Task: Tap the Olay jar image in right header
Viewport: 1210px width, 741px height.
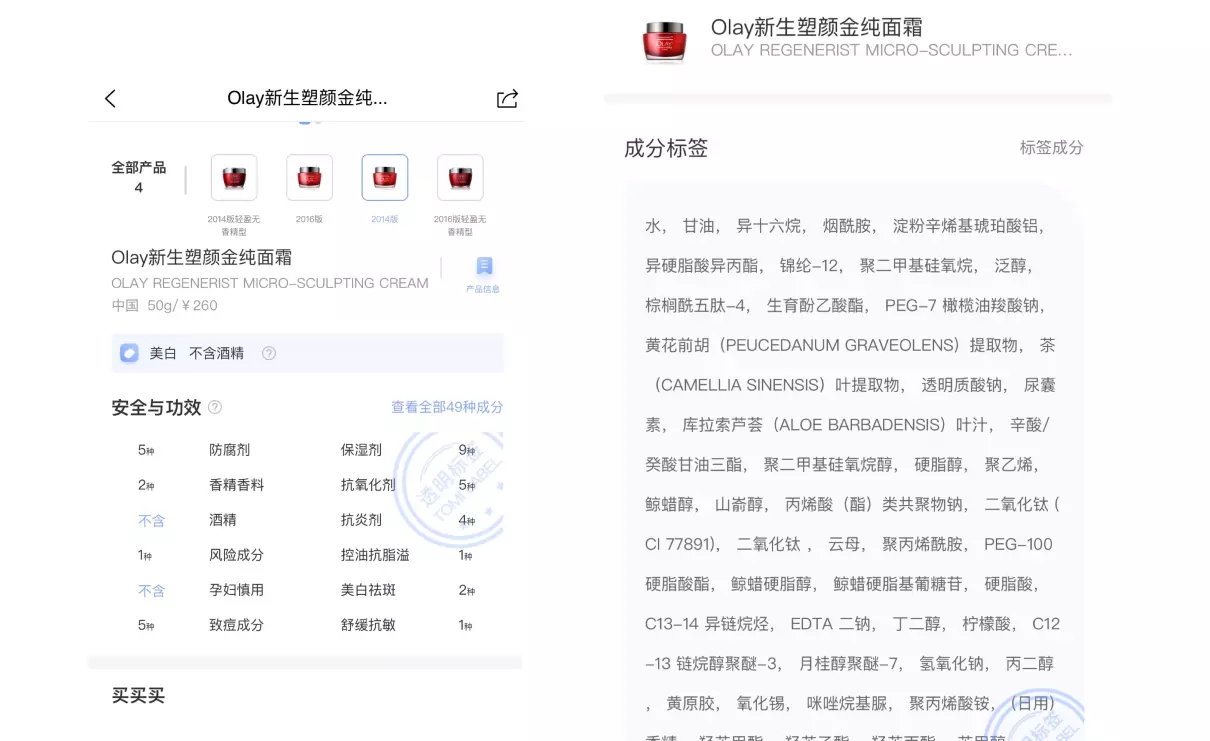Action: pyautogui.click(x=664, y=41)
